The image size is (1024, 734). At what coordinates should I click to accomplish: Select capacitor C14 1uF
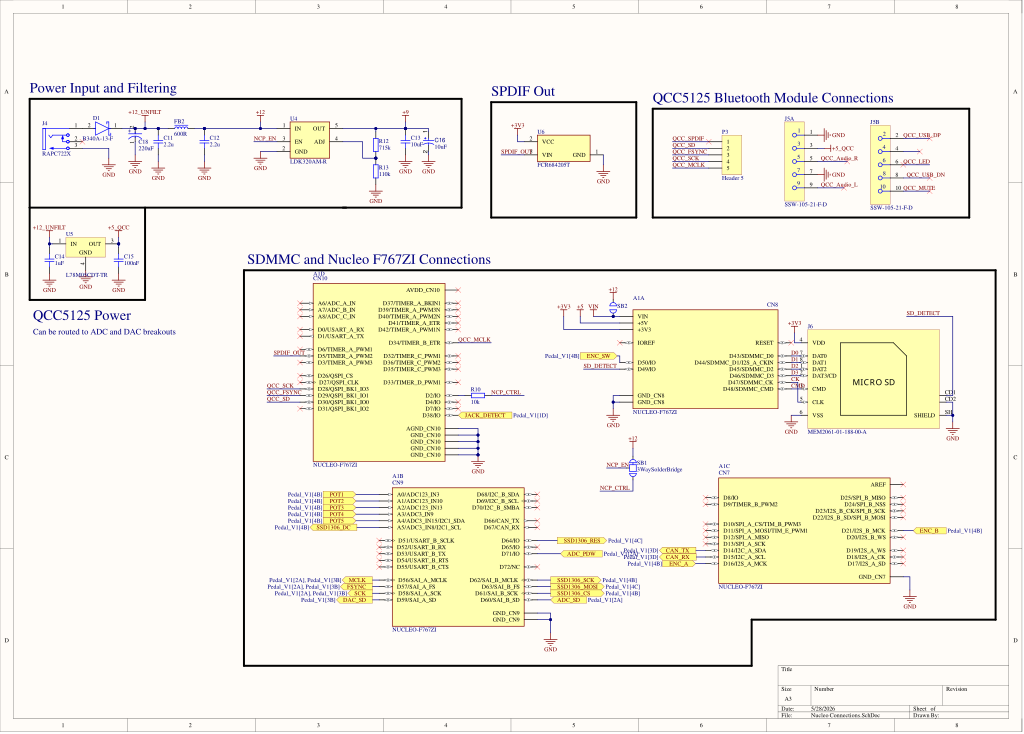click(x=50, y=259)
